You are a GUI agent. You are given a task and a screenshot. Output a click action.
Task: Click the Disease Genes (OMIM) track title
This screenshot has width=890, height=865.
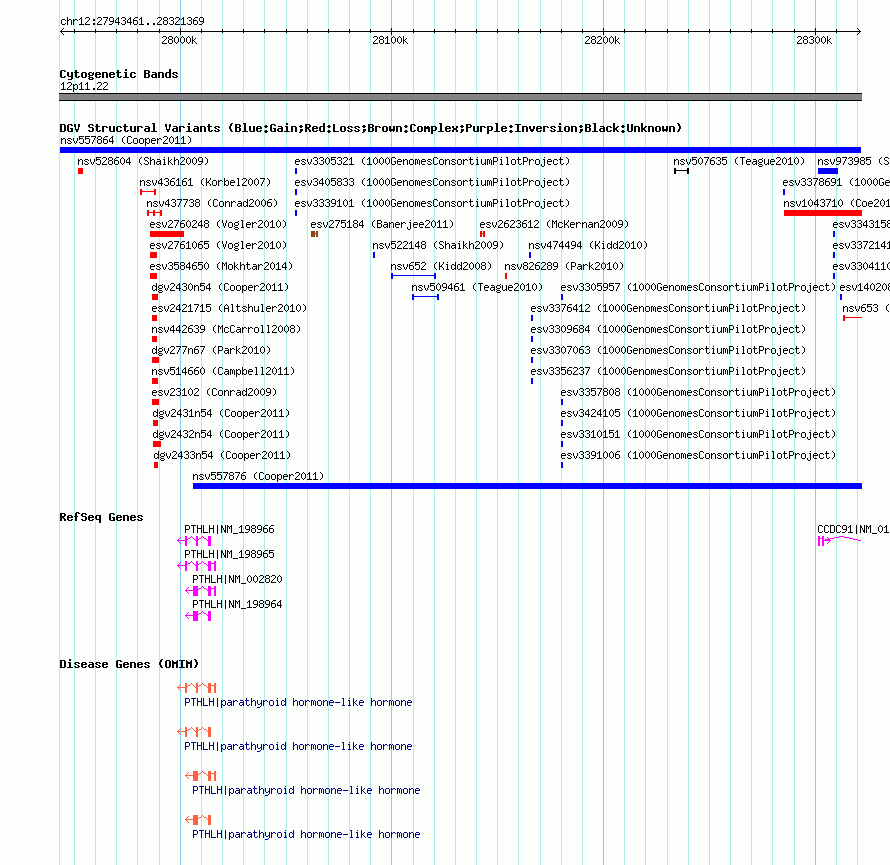[129, 664]
